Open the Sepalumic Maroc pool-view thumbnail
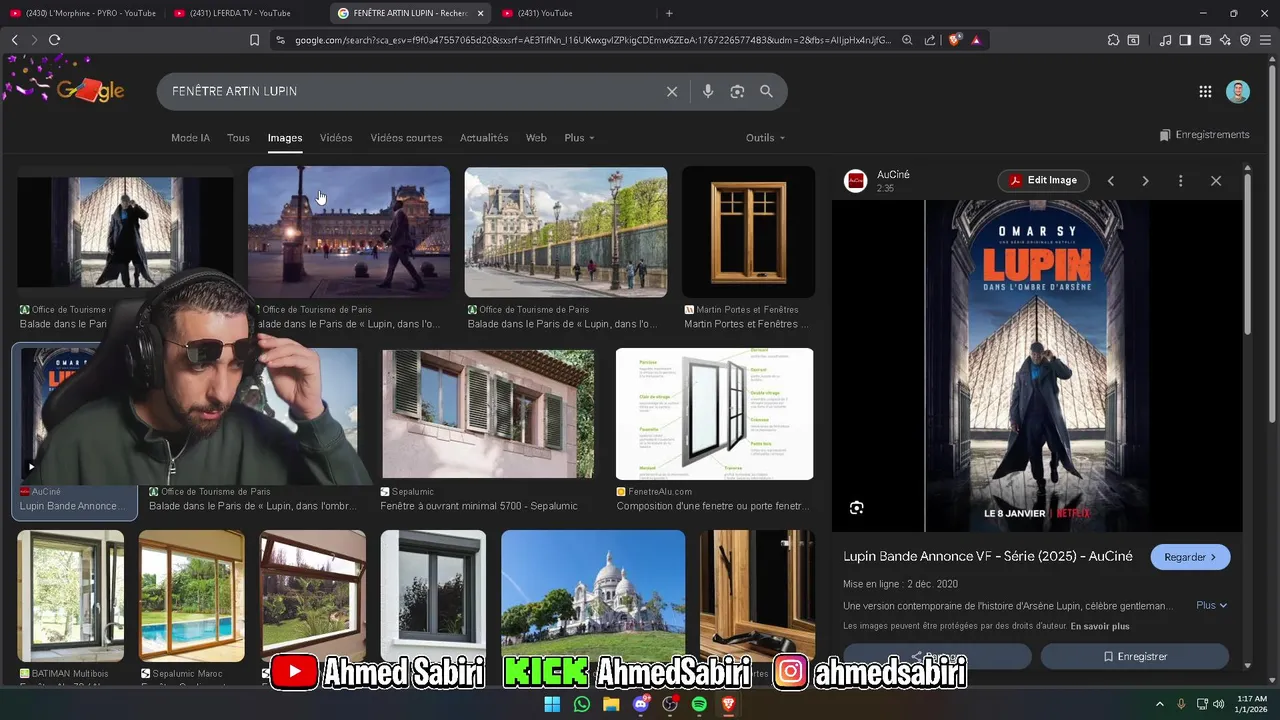This screenshot has width=1280, height=720. point(191,596)
